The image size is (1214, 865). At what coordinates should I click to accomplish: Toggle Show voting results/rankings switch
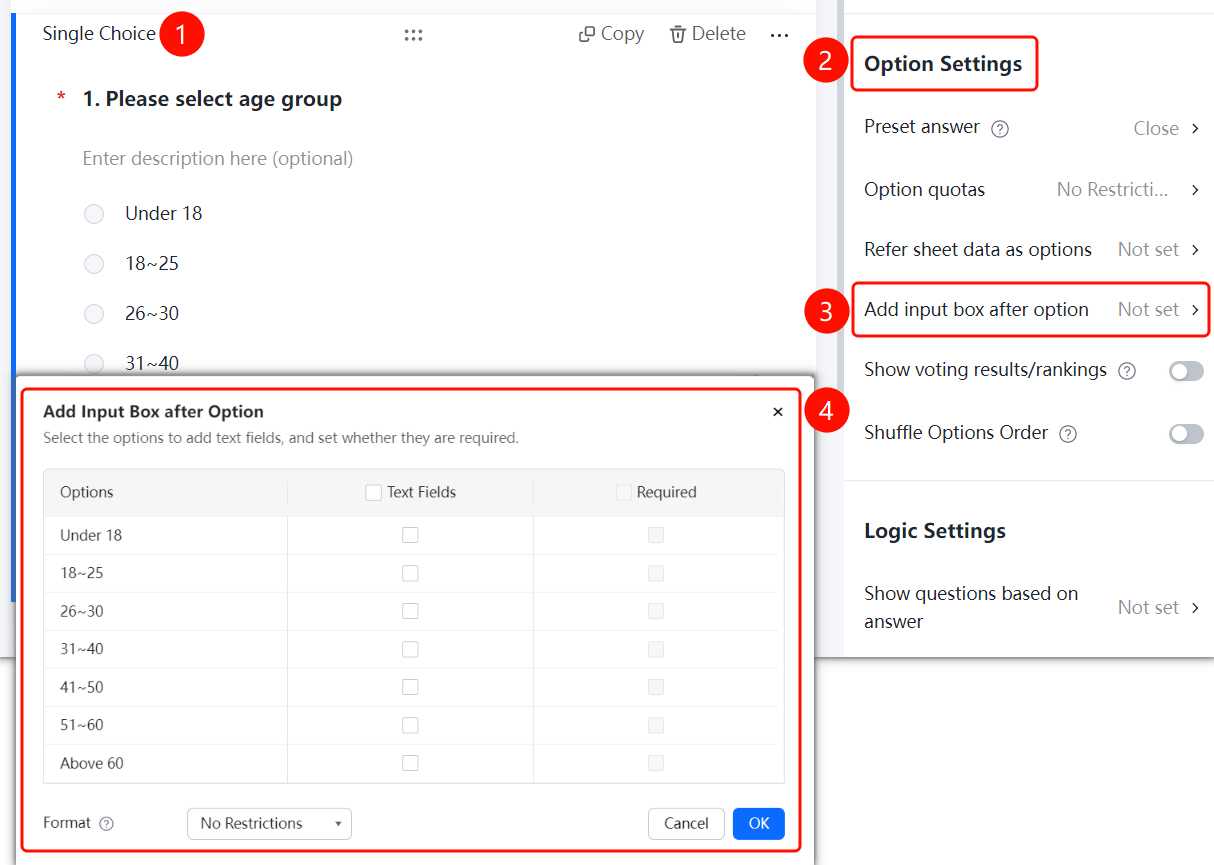(x=1186, y=371)
